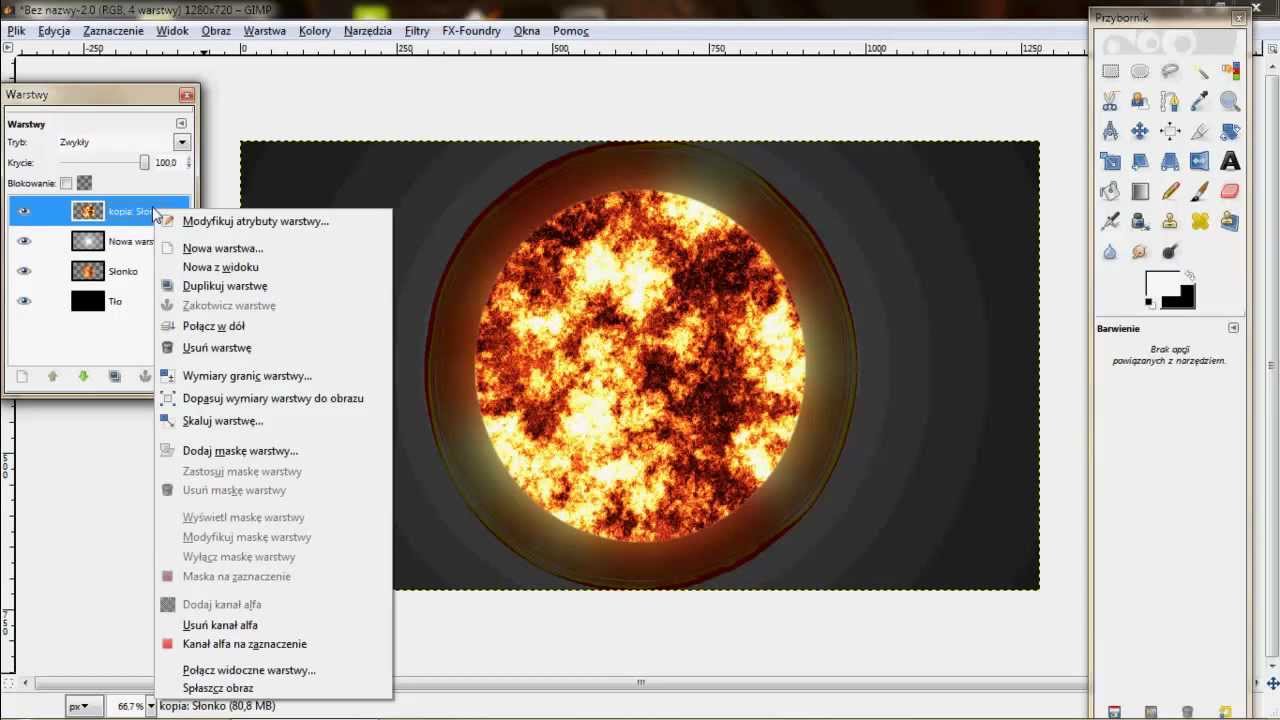Screen dimensions: 1280x720
Task: Select the Scale tool
Action: coord(1110,161)
